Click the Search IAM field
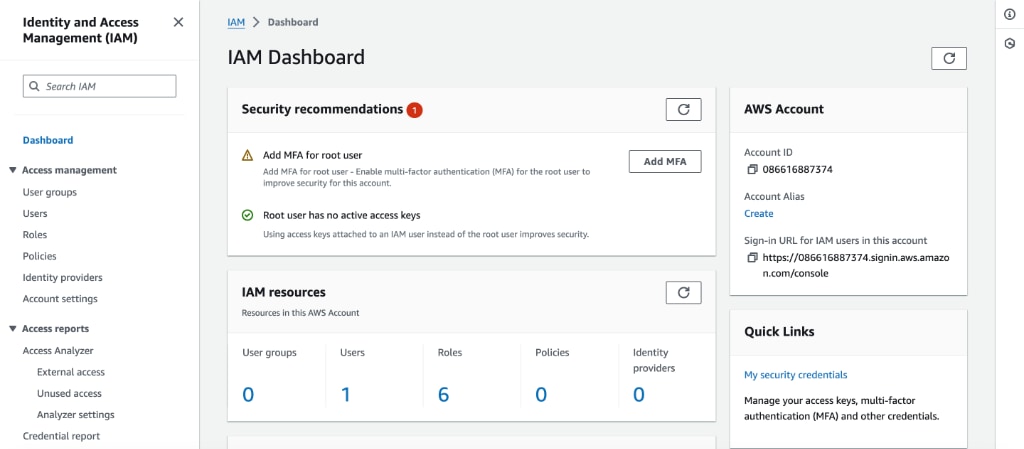The width and height of the screenshot is (1024, 449). pos(99,86)
